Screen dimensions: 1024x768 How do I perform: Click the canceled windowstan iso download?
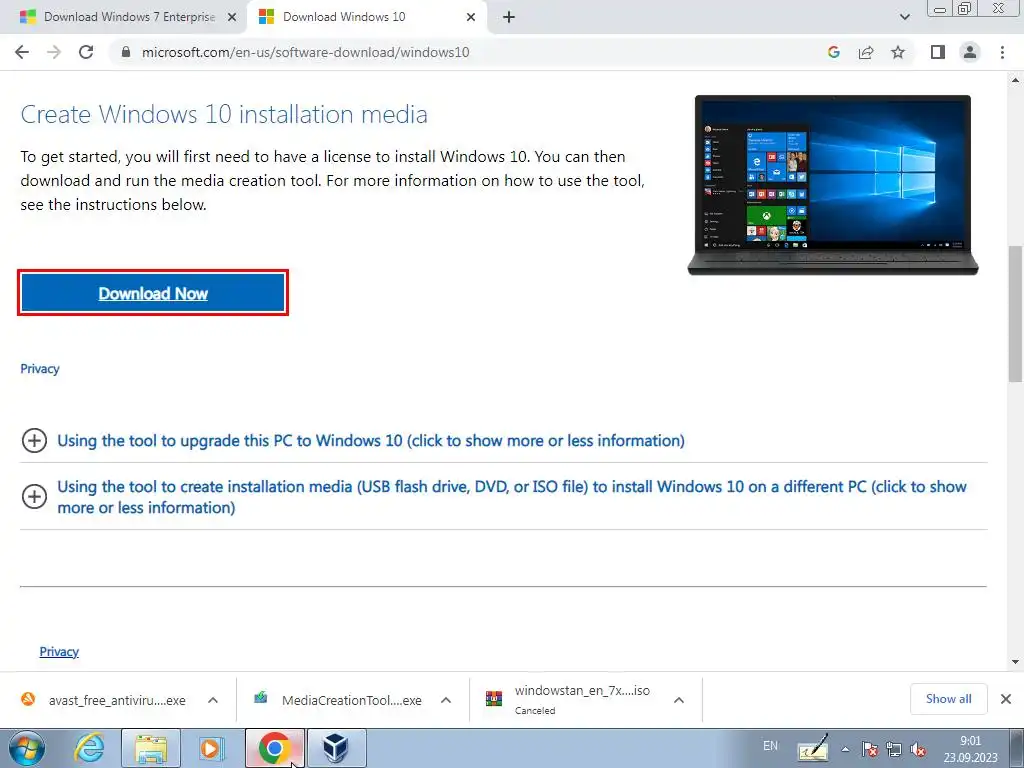tap(582, 699)
